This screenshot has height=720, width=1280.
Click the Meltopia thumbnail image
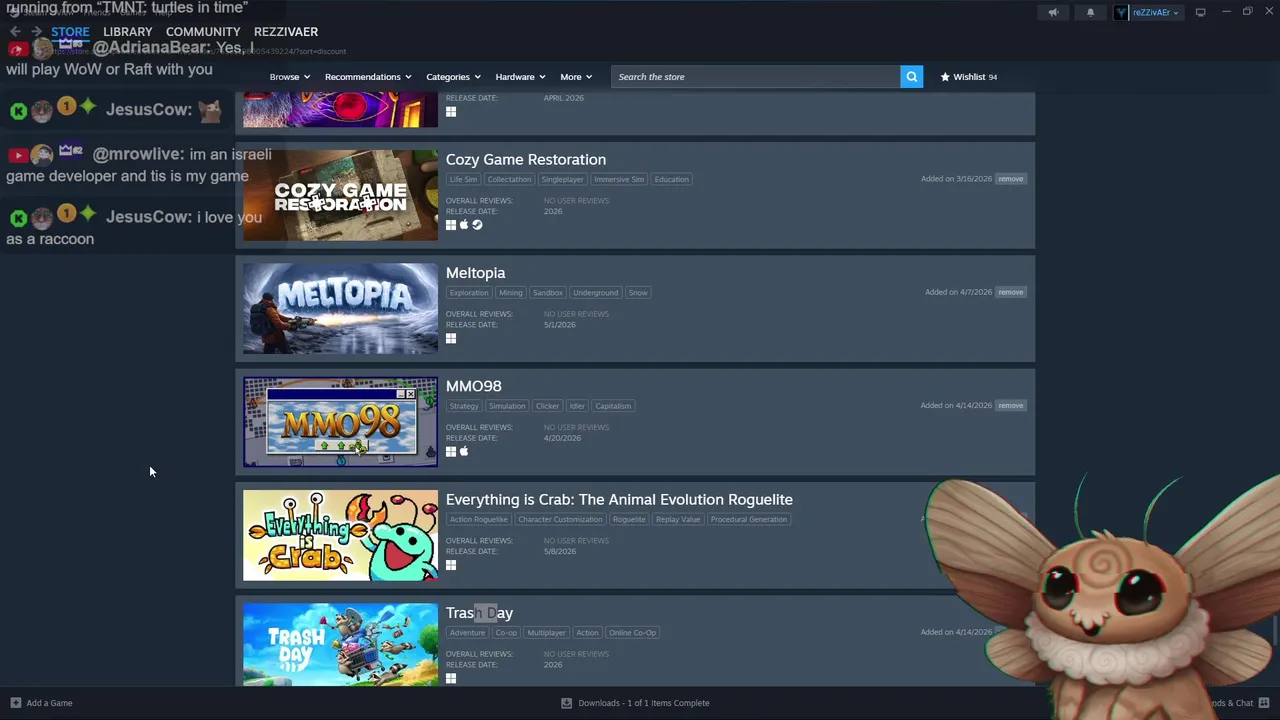340,308
